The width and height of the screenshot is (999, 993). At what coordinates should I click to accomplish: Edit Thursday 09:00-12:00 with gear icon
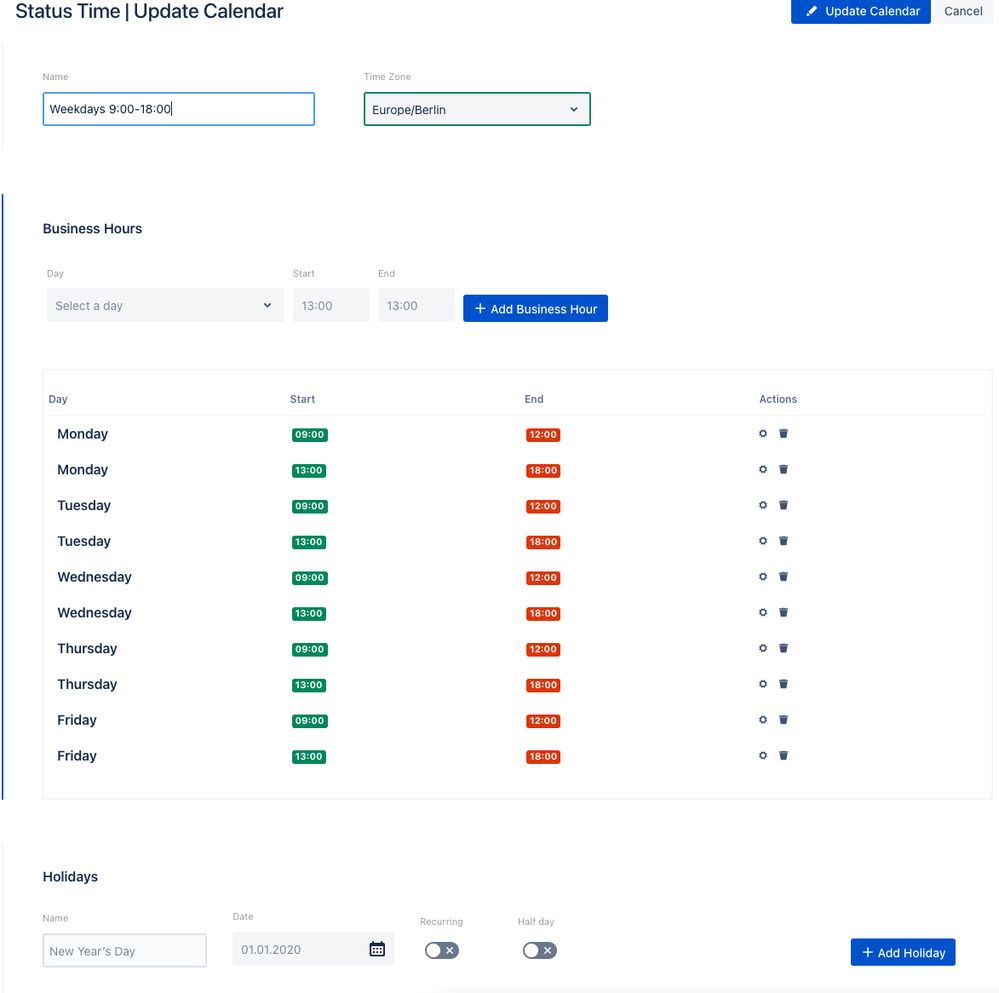pos(763,648)
